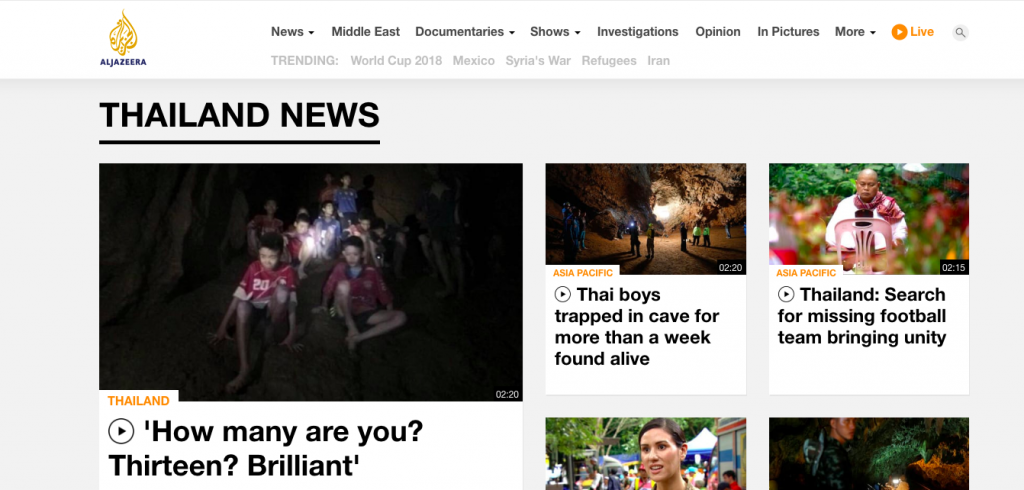The height and width of the screenshot is (490, 1024).
Task: Open the In Pictures section
Action: coord(788,32)
